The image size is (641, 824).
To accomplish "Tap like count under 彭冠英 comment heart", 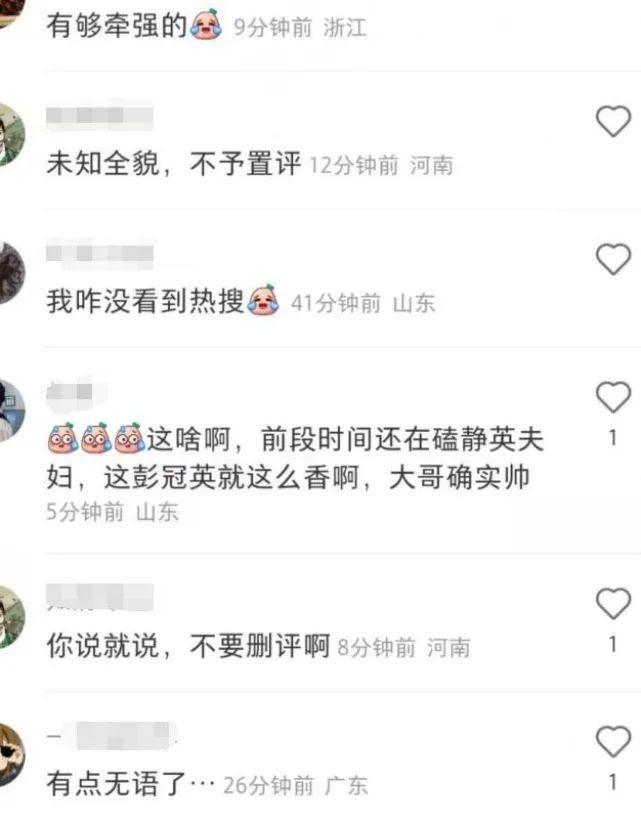I will (x=613, y=438).
